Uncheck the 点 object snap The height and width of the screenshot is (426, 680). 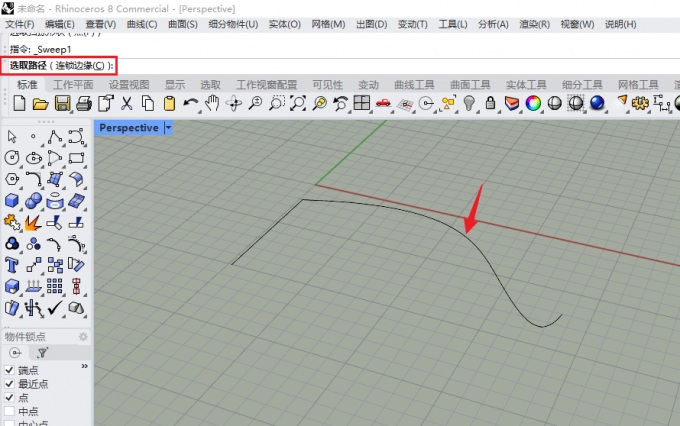[x=9, y=397]
